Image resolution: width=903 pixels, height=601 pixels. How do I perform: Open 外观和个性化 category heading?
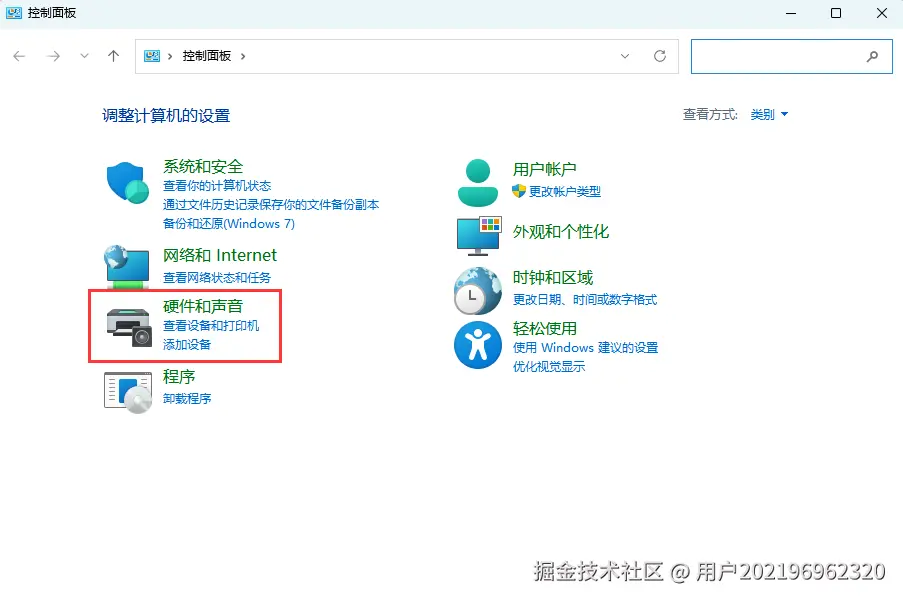pos(560,232)
